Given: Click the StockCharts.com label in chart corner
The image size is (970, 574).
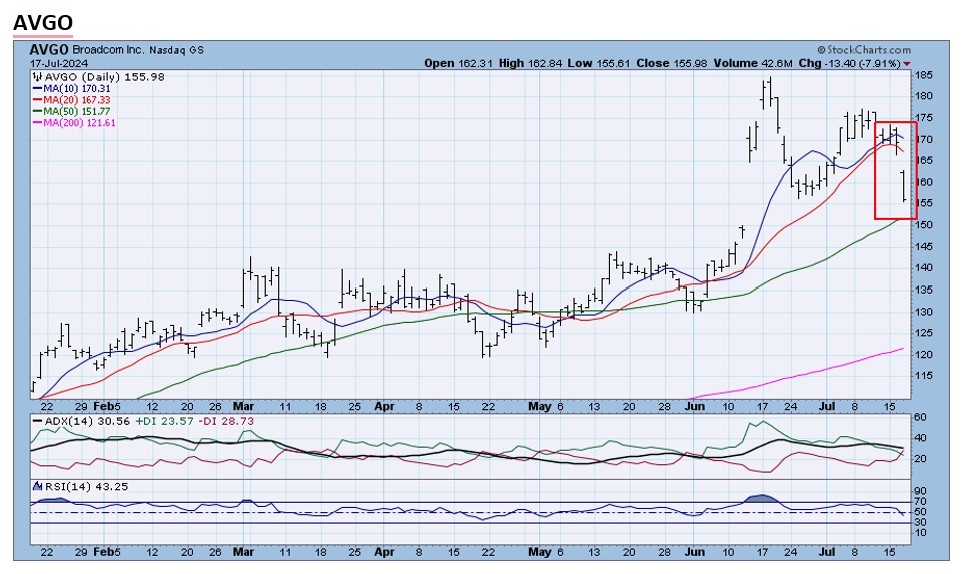Looking at the screenshot, I should (x=864, y=49).
